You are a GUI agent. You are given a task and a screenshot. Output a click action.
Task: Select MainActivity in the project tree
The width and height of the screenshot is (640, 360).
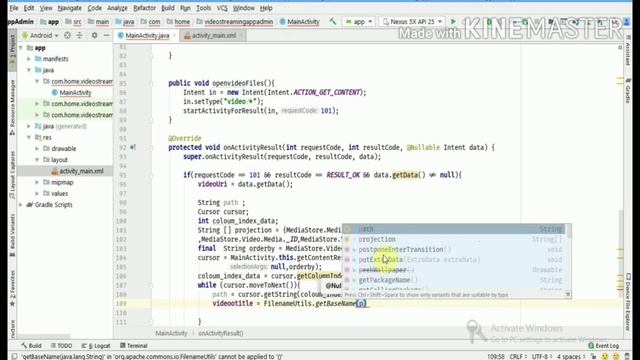pos(75,93)
